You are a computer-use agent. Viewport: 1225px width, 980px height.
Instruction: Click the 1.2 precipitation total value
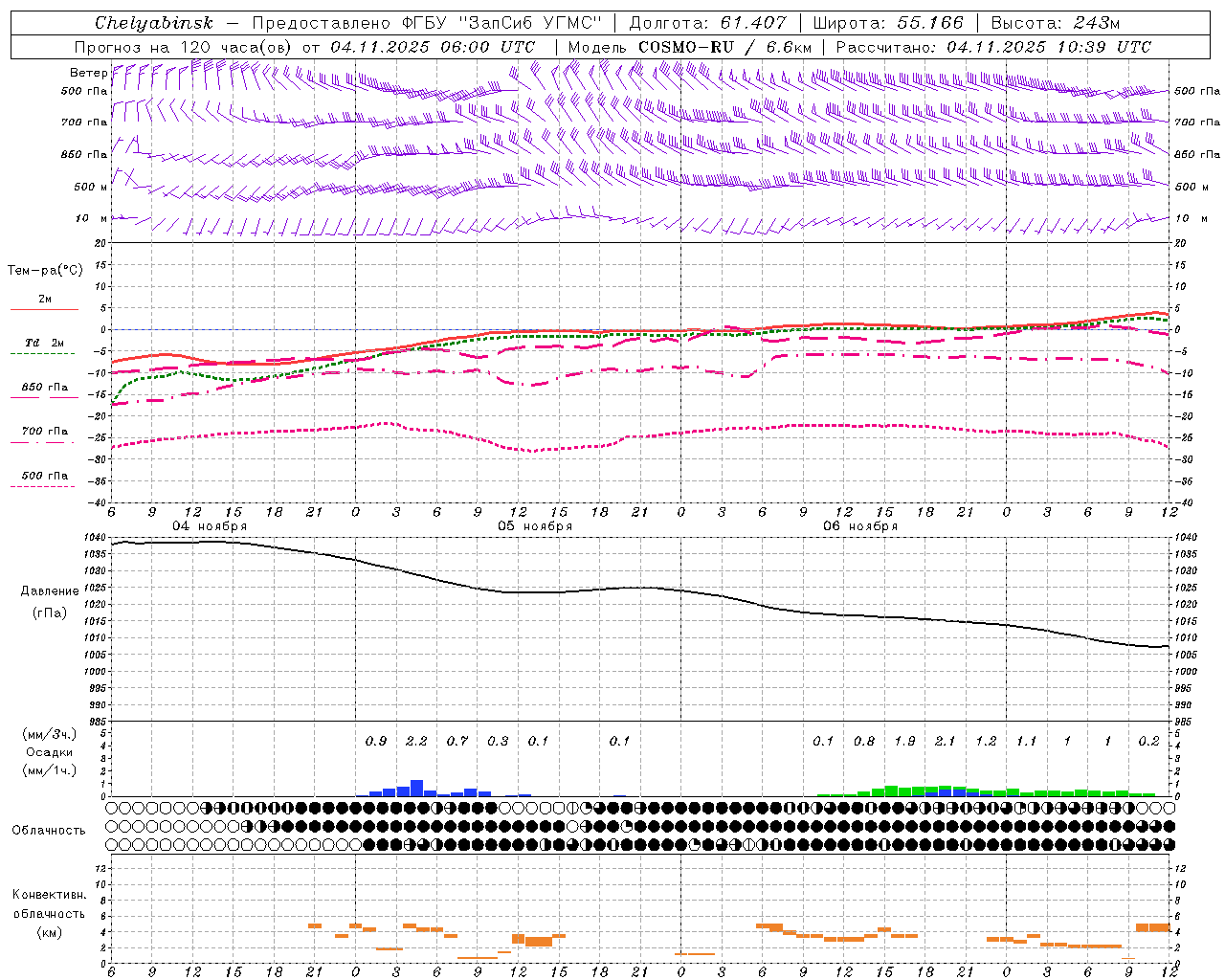coord(986,742)
